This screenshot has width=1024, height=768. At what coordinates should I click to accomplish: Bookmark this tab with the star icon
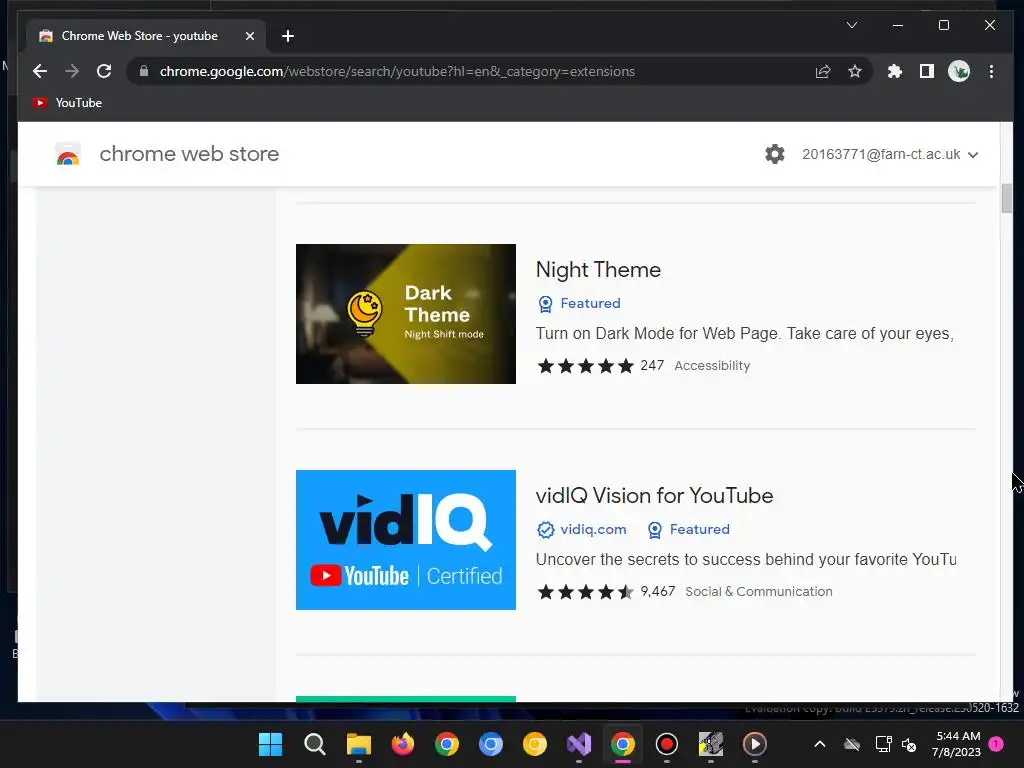tap(855, 71)
